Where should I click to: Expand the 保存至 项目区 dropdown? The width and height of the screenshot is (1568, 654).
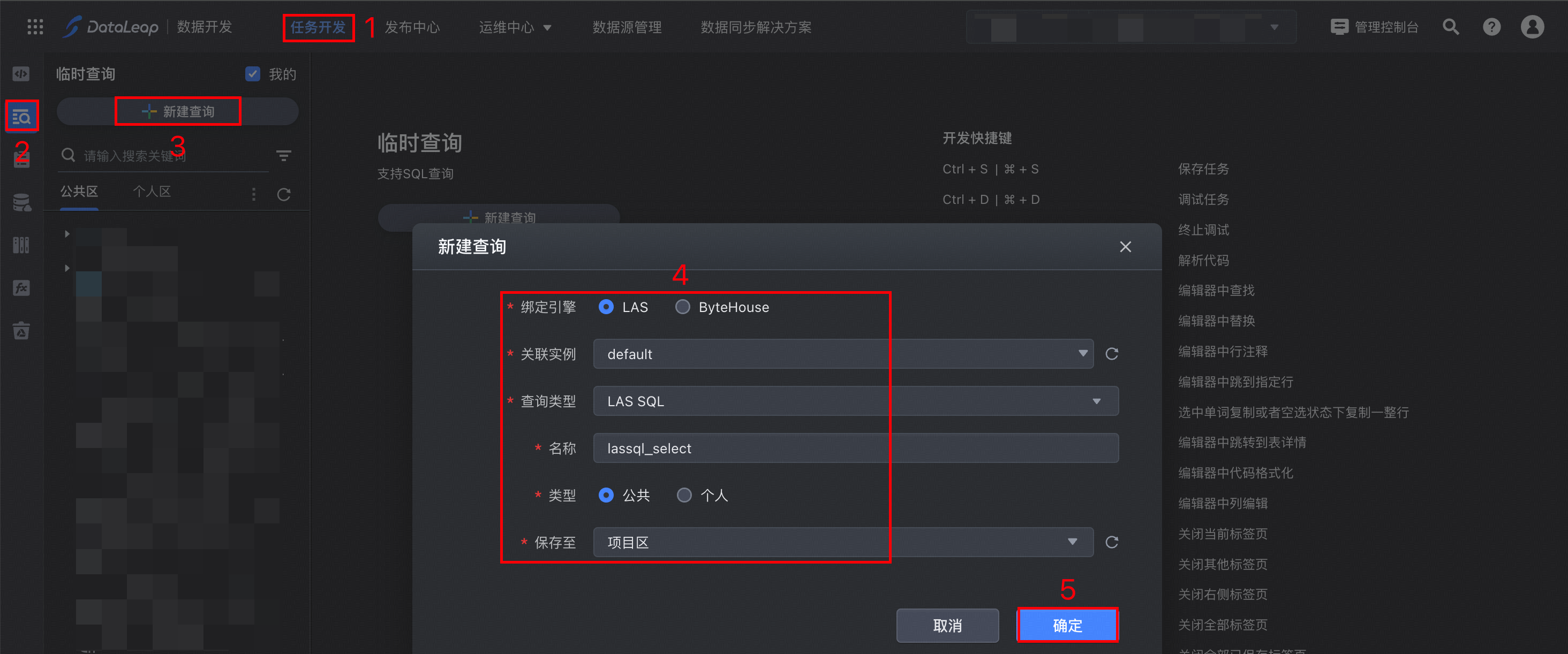(x=843, y=543)
